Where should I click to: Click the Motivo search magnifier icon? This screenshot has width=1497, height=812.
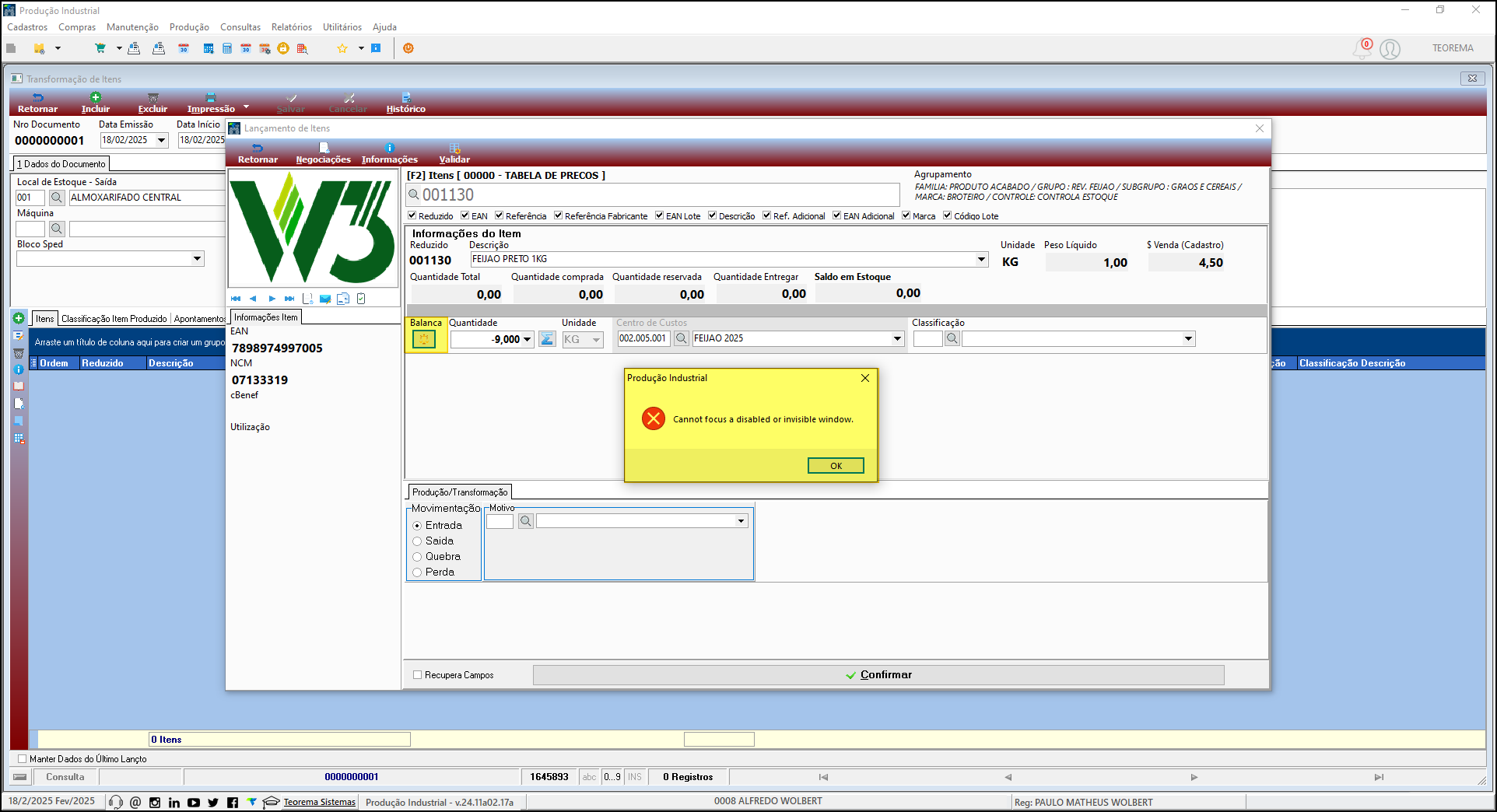(x=526, y=521)
